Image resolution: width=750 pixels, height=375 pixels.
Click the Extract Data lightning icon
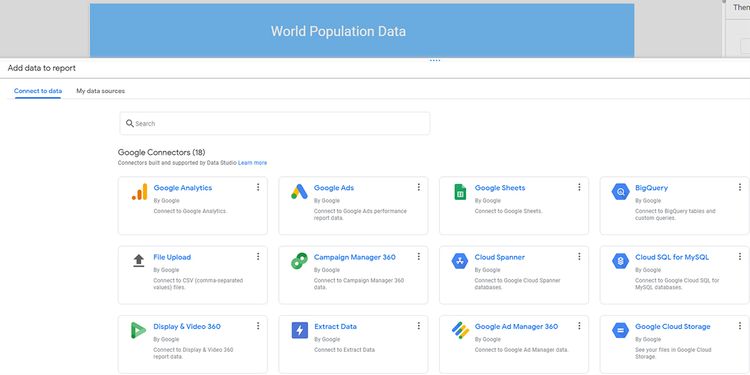pyautogui.click(x=300, y=331)
